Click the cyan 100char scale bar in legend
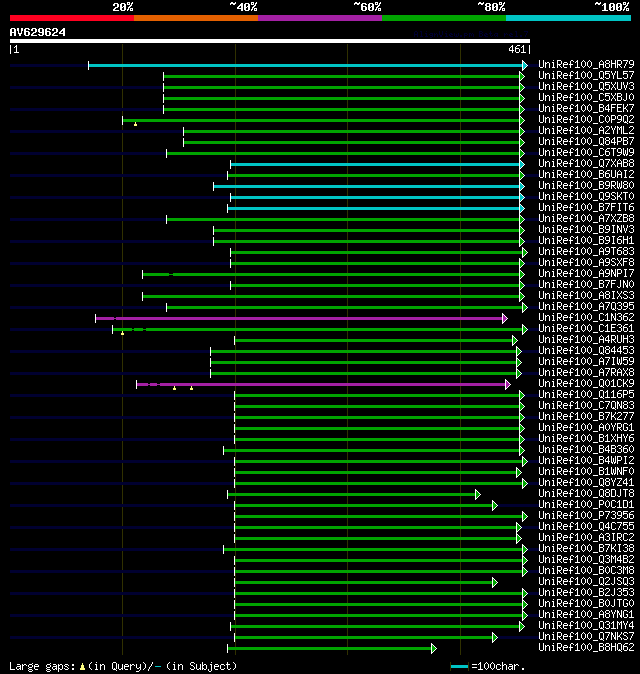 459,667
